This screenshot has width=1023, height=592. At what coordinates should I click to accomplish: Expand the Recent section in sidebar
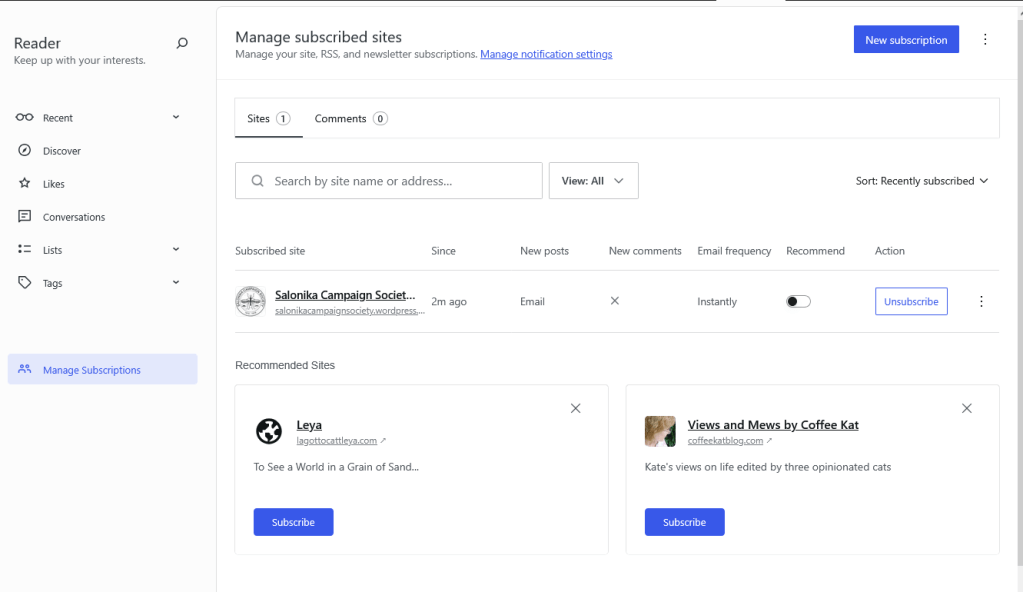pos(176,117)
